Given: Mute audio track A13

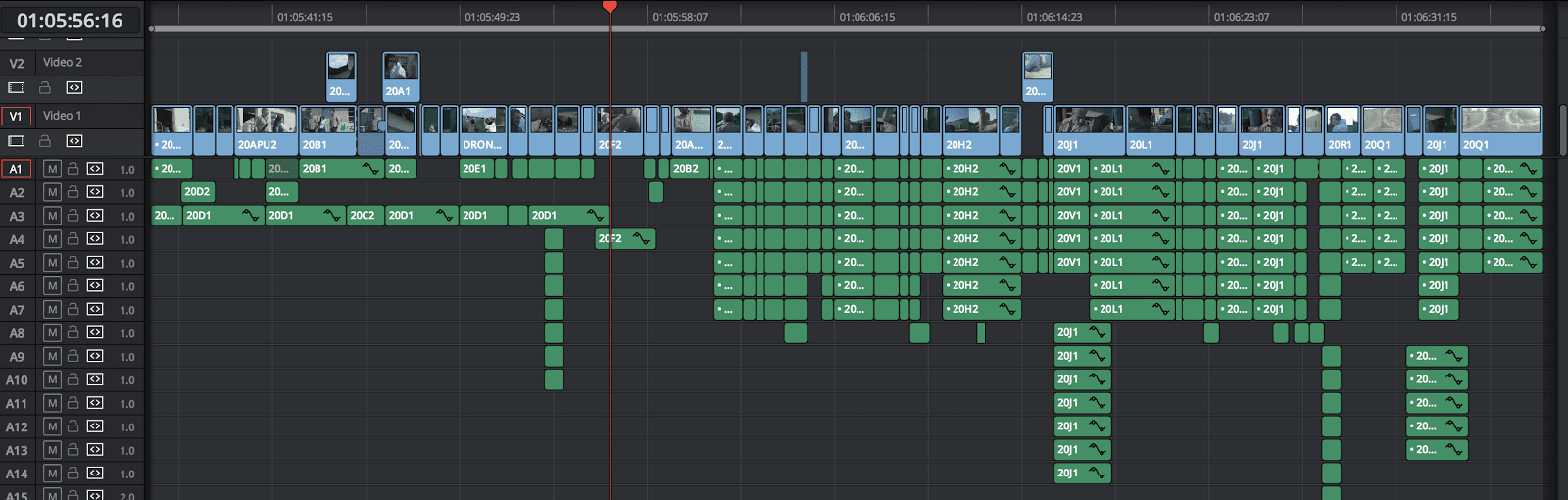Looking at the screenshot, I should click(x=53, y=450).
